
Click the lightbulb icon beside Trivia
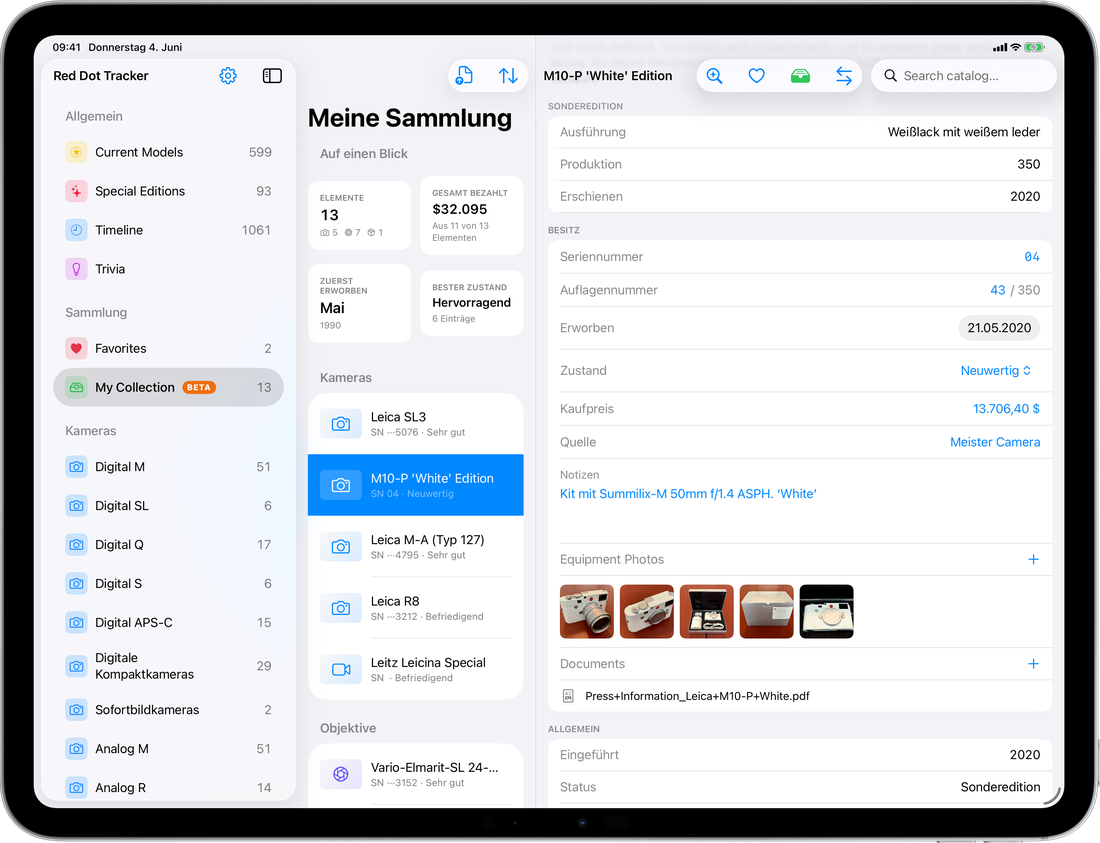pyautogui.click(x=76, y=269)
